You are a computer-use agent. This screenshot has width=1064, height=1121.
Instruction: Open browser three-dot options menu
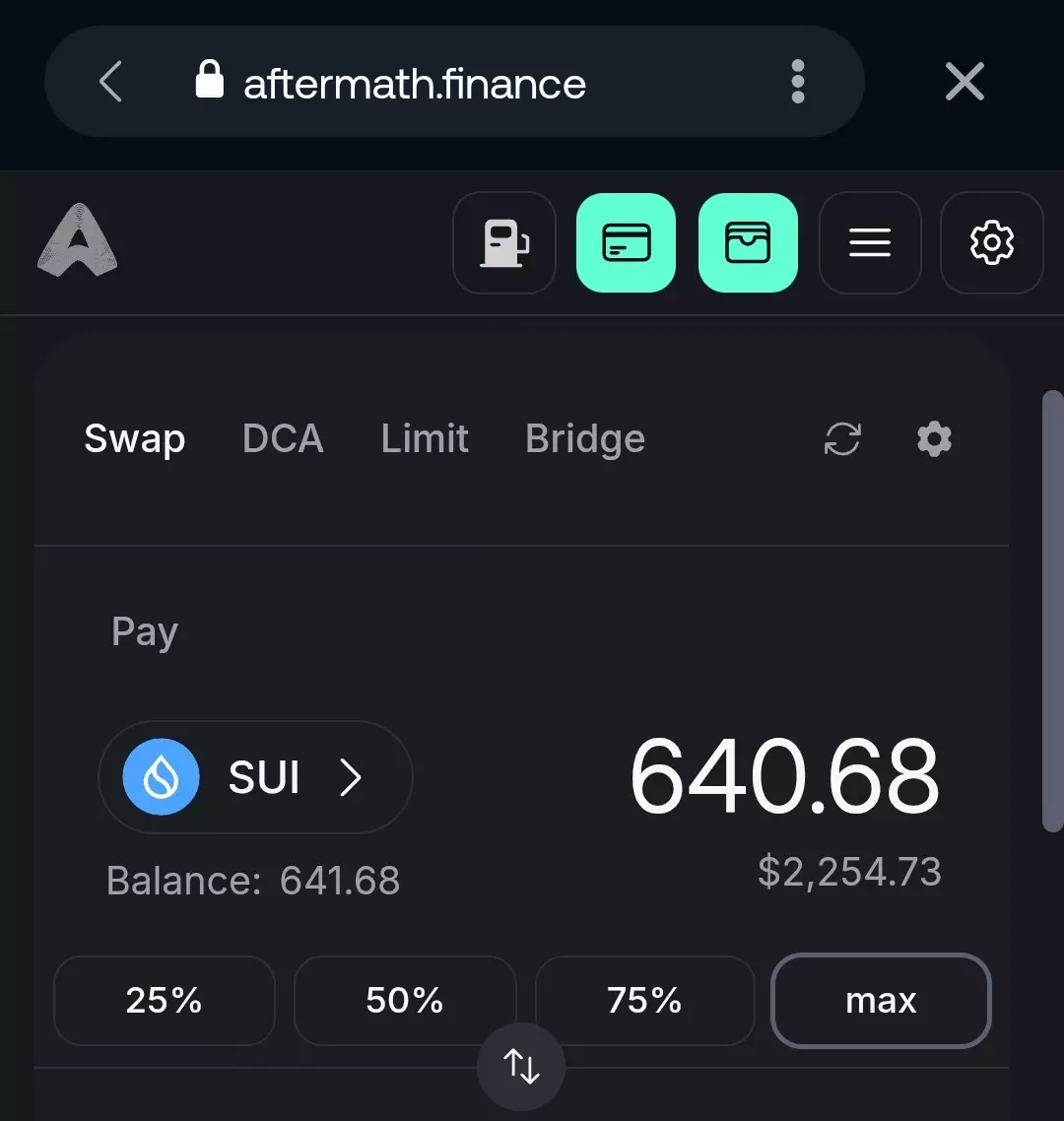(x=798, y=82)
